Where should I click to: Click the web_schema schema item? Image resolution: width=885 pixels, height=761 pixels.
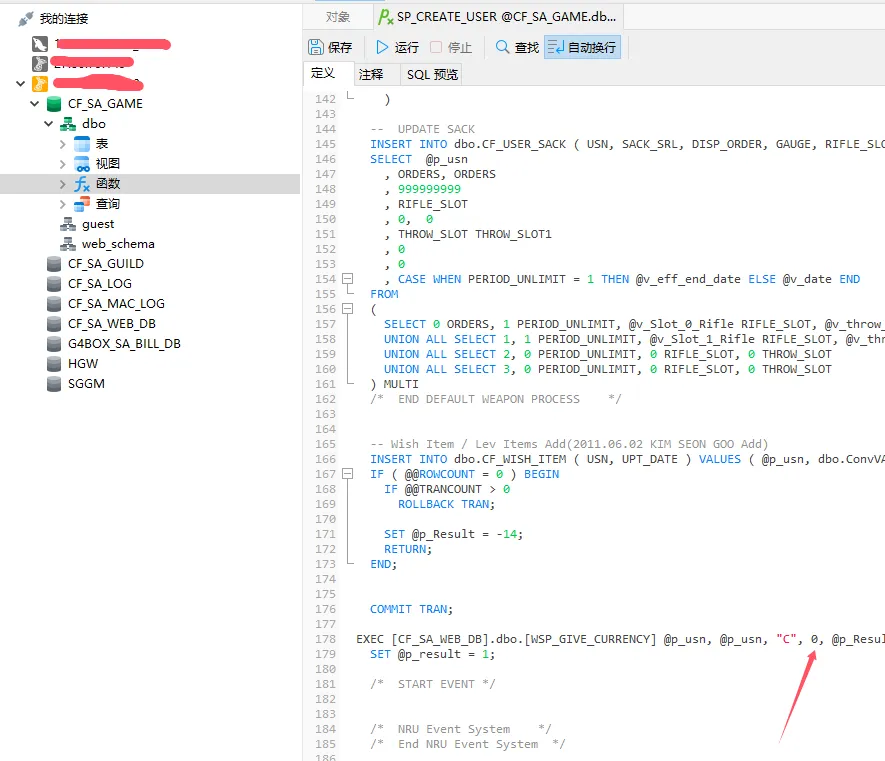pyautogui.click(x=118, y=244)
